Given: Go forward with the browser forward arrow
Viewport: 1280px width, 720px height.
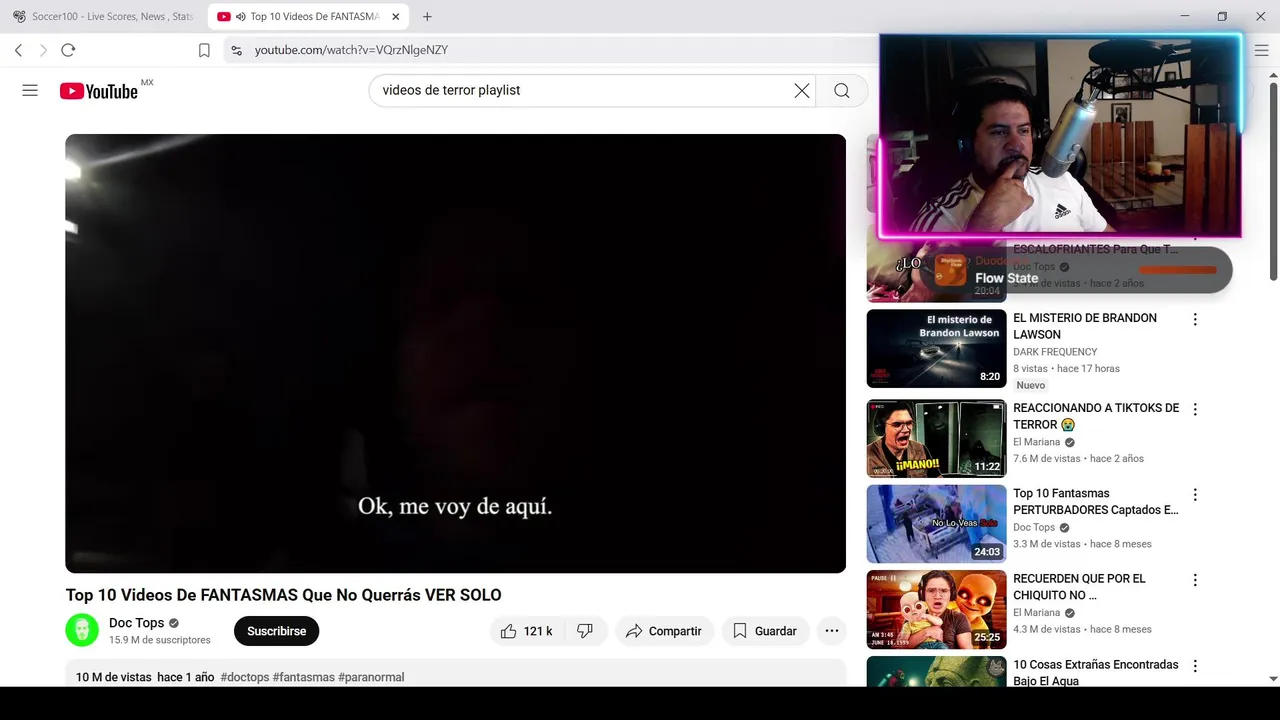Looking at the screenshot, I should (x=43, y=50).
